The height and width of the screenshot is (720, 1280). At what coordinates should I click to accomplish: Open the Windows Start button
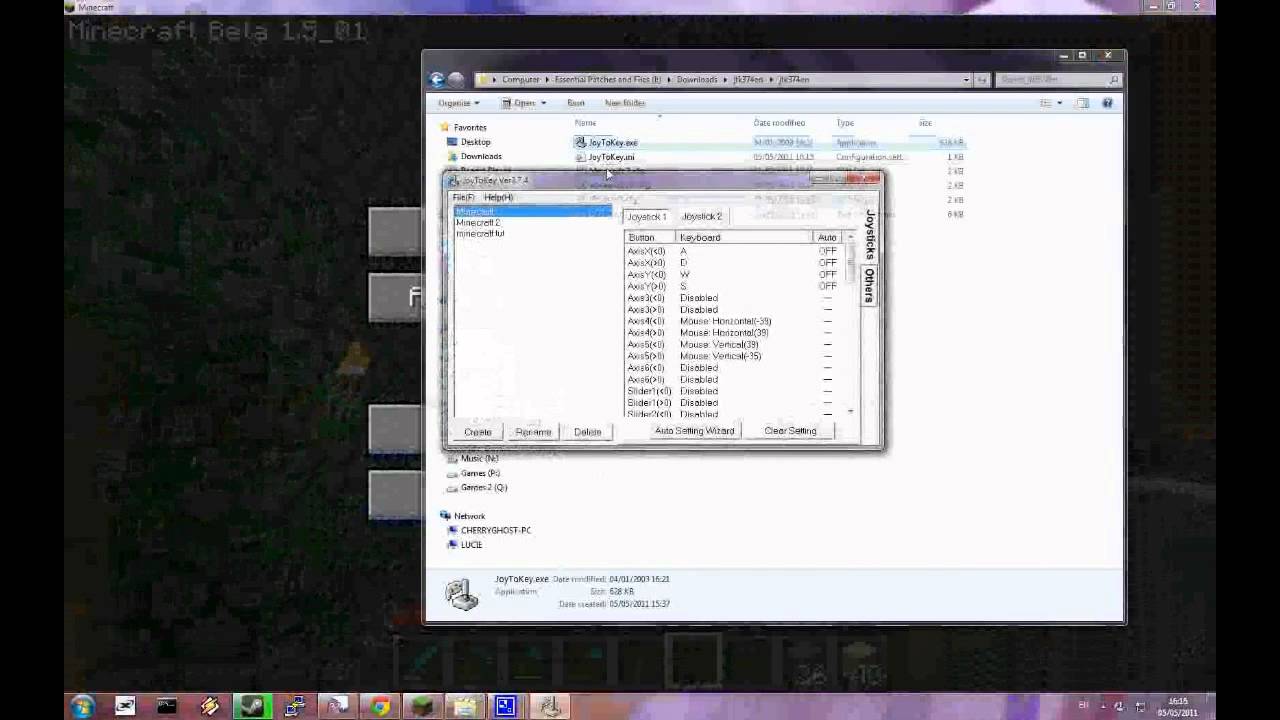coord(82,706)
